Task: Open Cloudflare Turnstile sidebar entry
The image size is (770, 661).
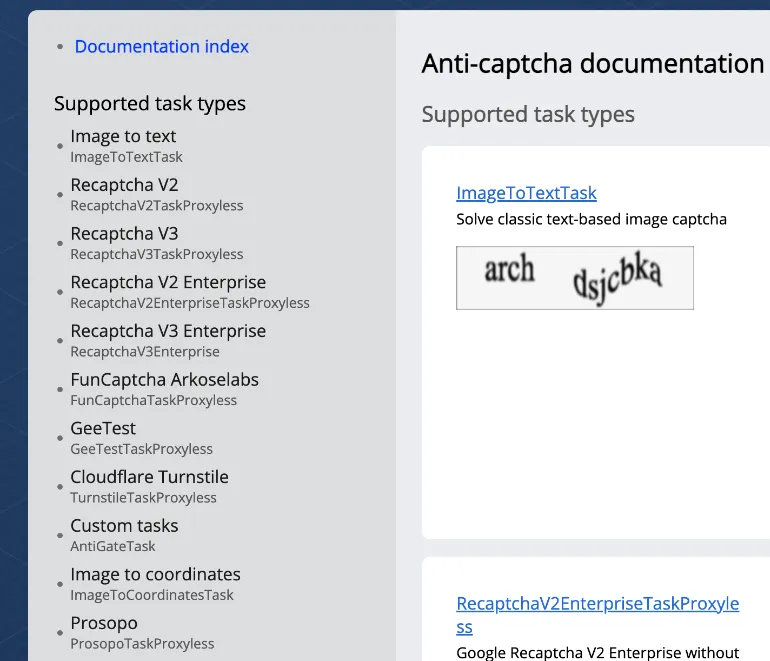Action: (x=149, y=476)
